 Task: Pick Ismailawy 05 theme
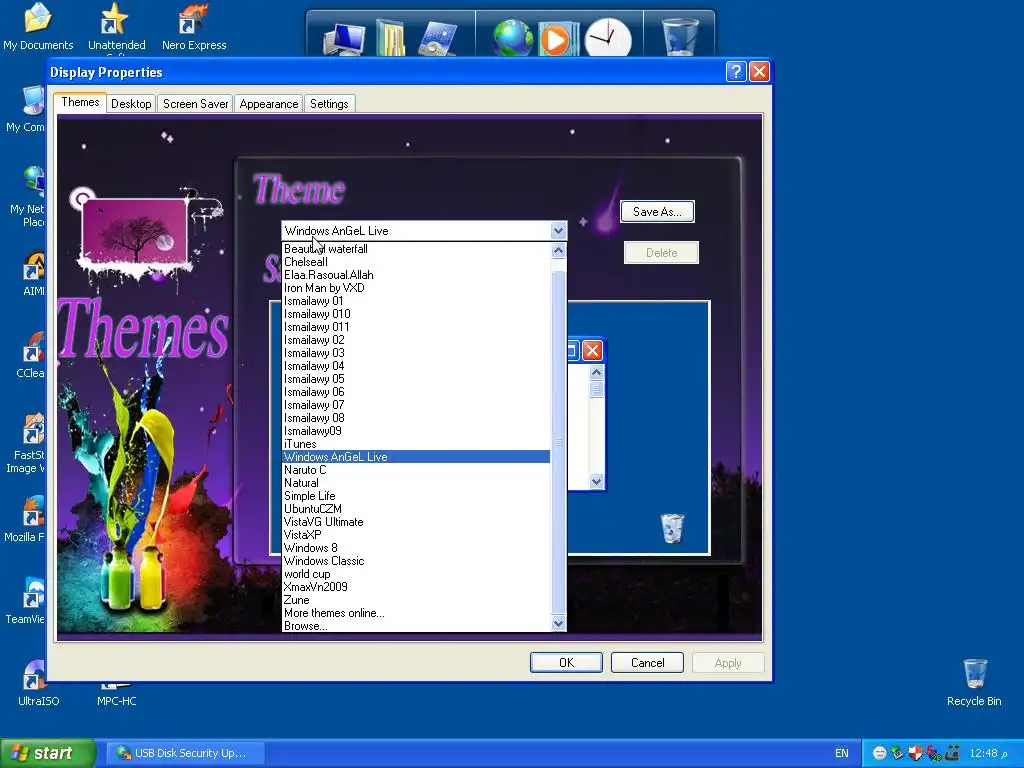coord(416,379)
